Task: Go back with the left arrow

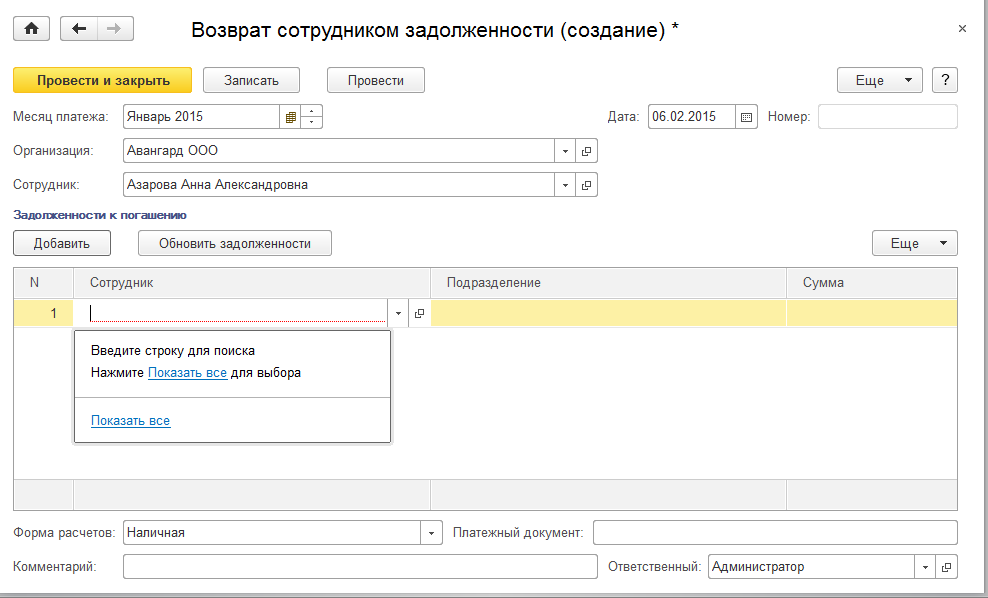Action: point(79,29)
